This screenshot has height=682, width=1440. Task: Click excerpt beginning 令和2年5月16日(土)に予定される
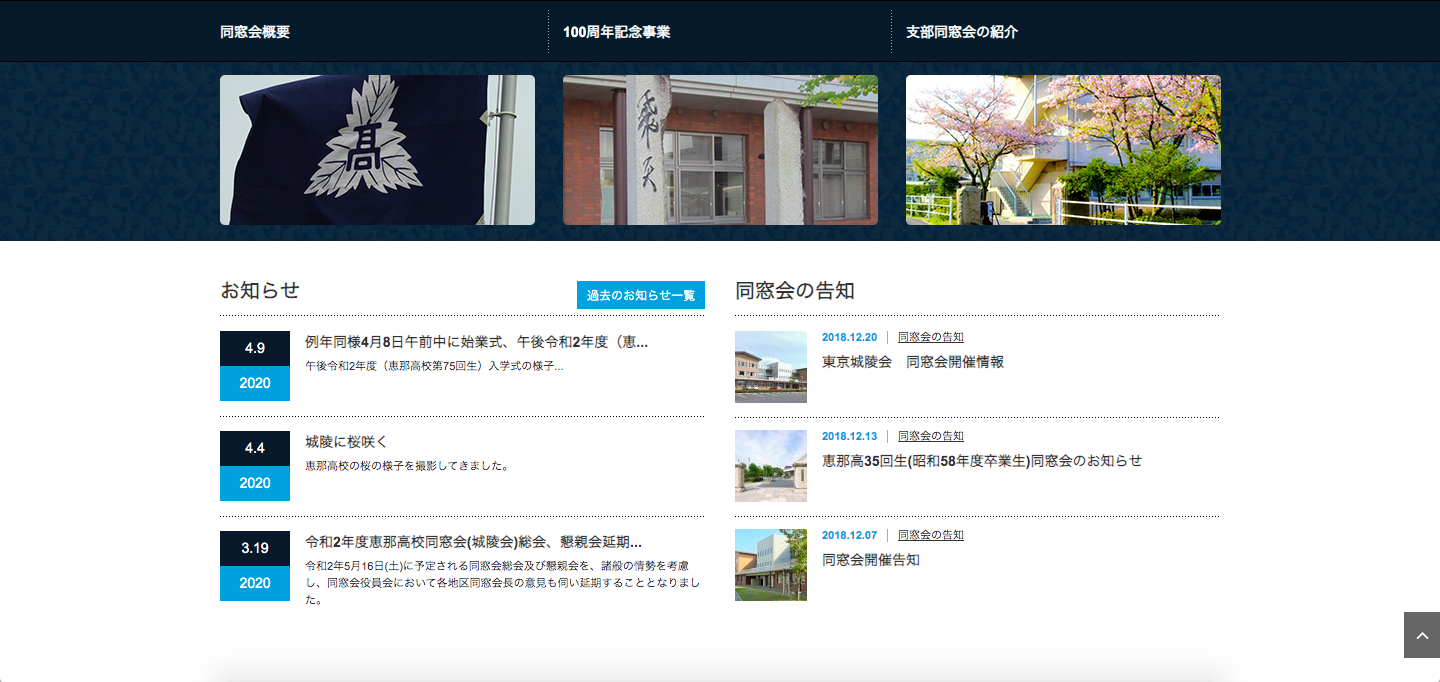point(504,583)
